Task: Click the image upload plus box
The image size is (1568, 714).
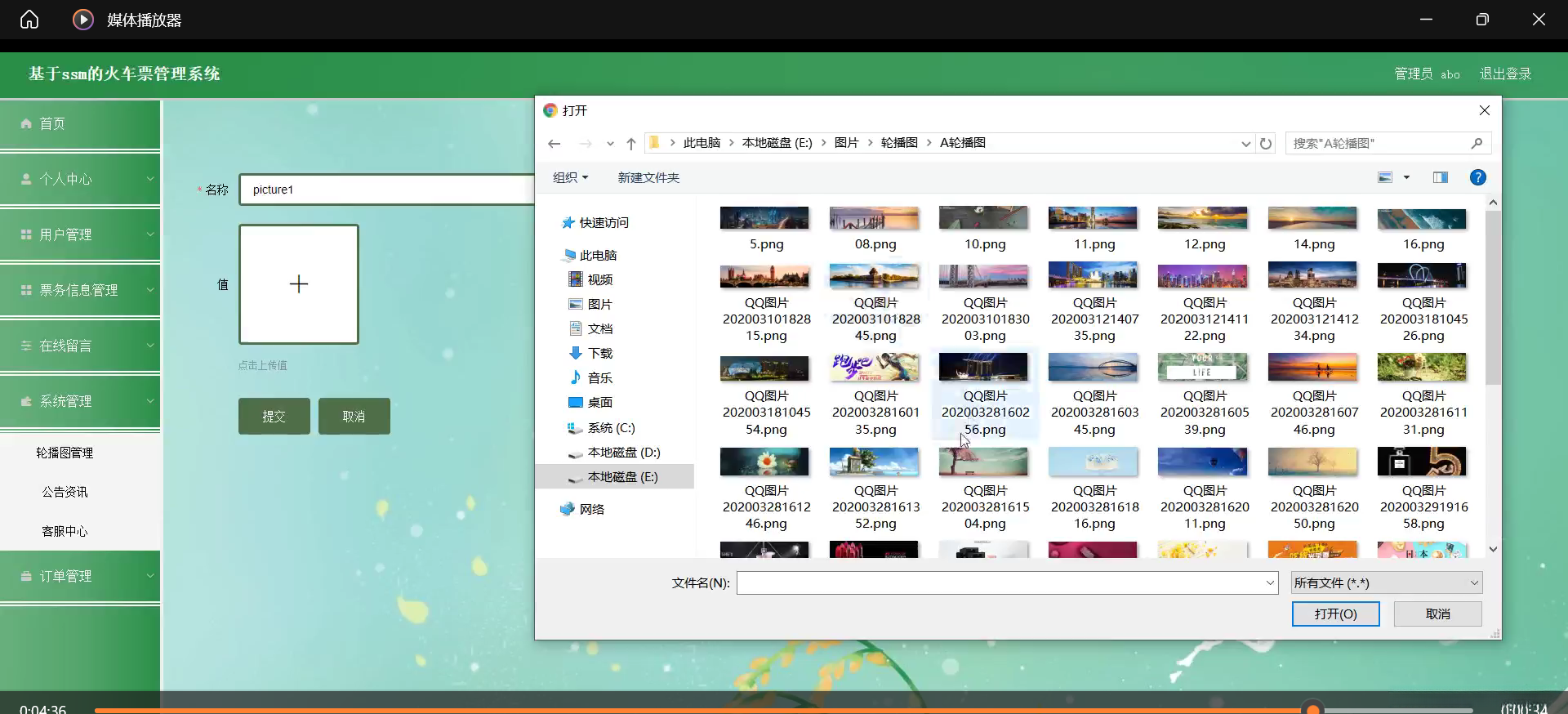Action: tap(299, 284)
